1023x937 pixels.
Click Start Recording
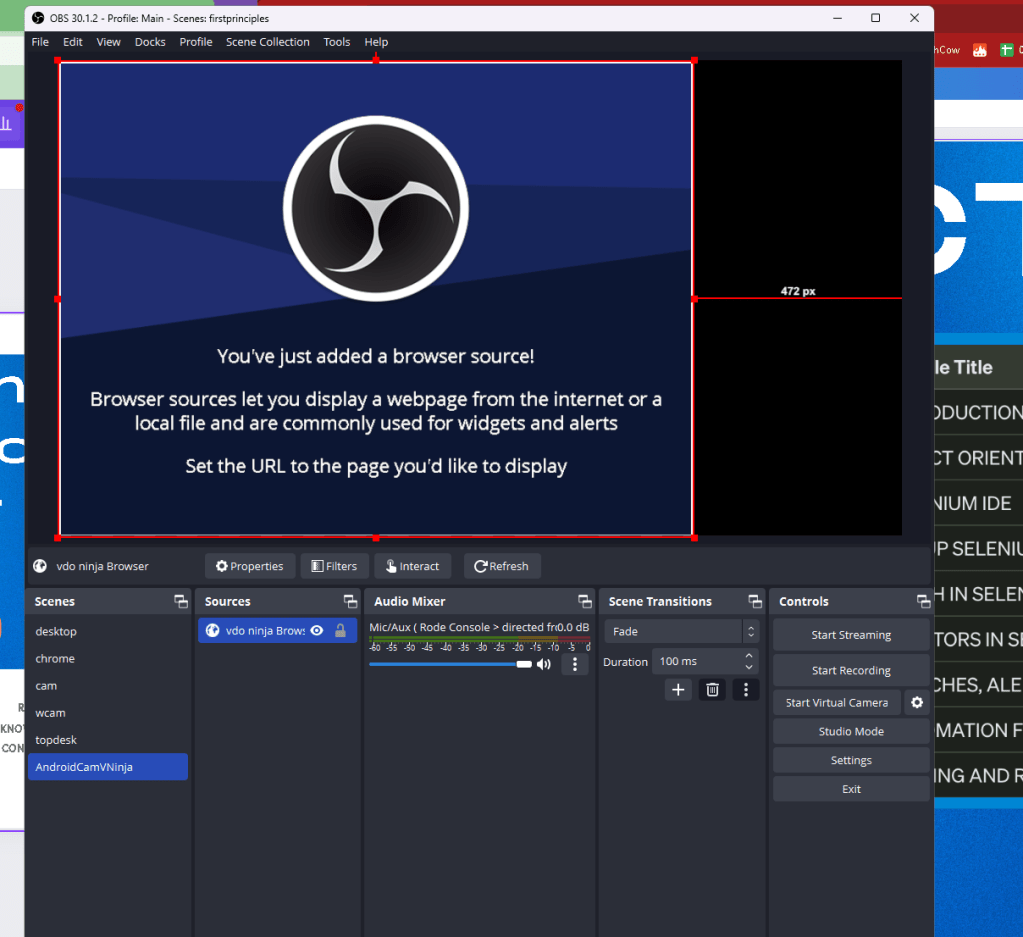click(851, 670)
